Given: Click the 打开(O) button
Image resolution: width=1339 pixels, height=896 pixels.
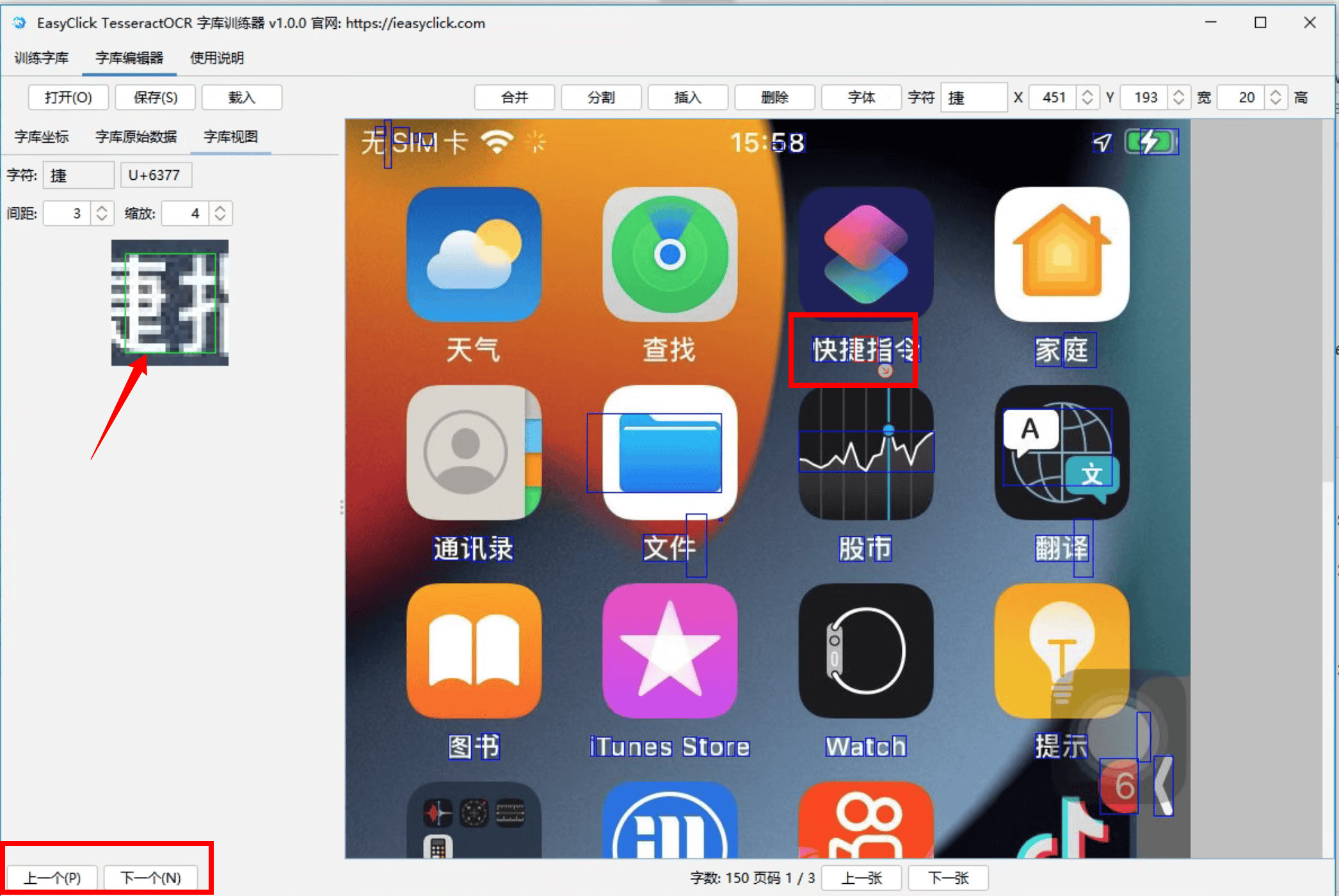Looking at the screenshot, I should click(68, 97).
